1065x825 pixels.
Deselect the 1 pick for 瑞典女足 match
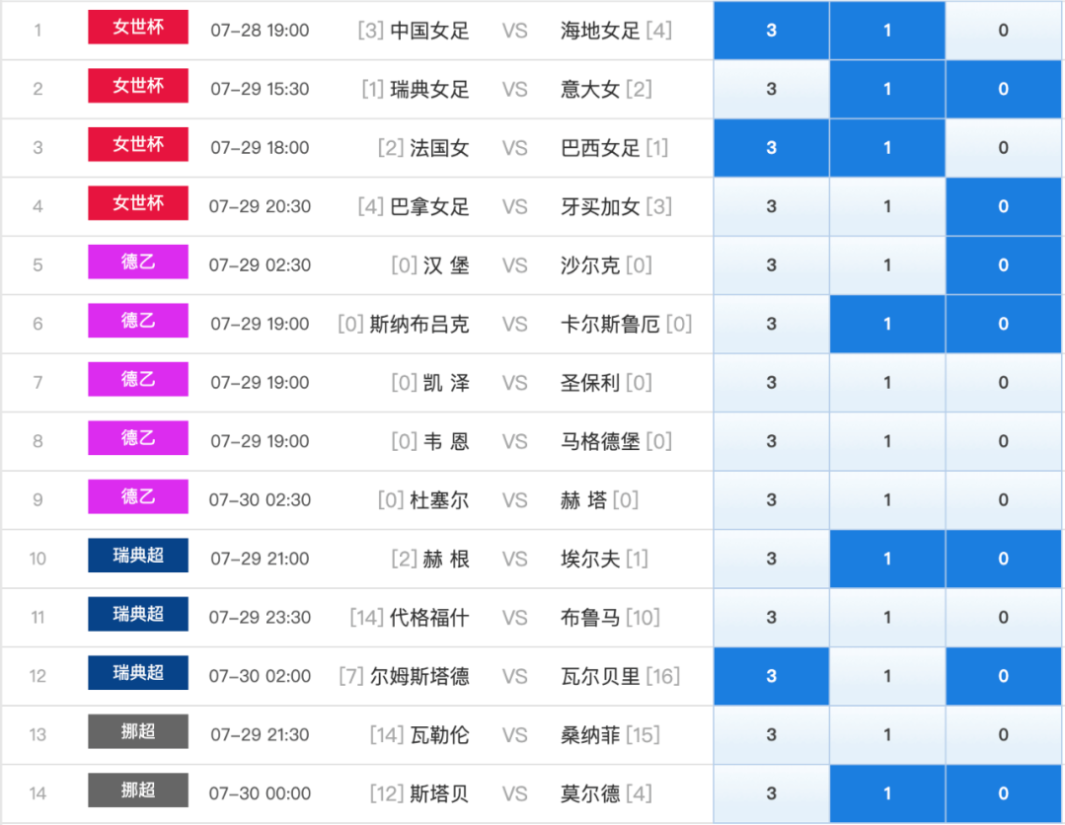click(887, 89)
